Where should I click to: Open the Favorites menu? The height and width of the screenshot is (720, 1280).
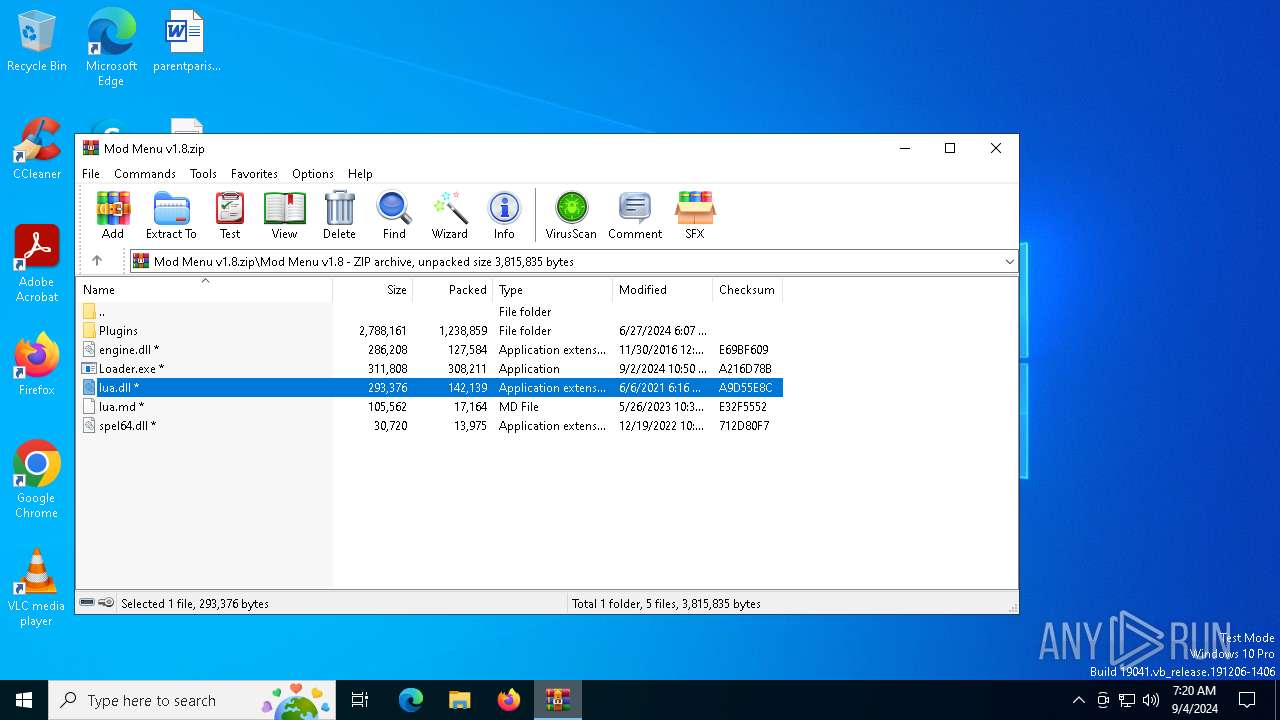[254, 174]
